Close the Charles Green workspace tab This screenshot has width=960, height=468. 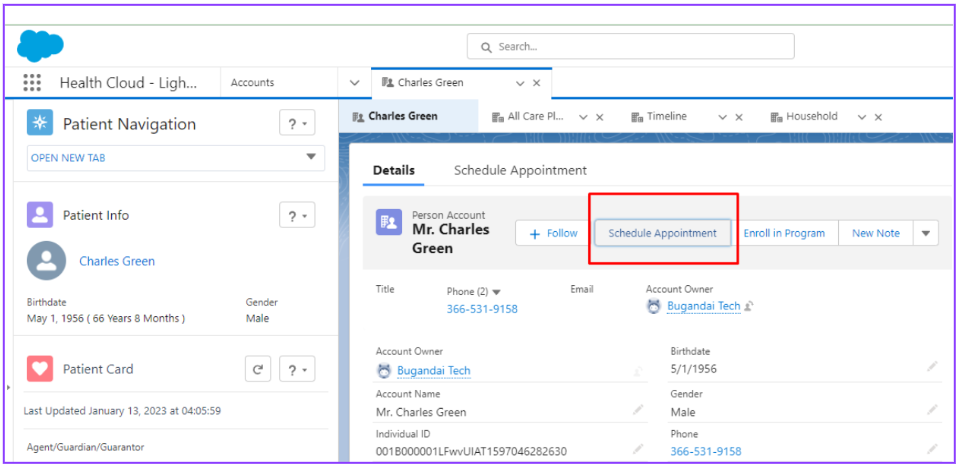pyautogui.click(x=536, y=83)
